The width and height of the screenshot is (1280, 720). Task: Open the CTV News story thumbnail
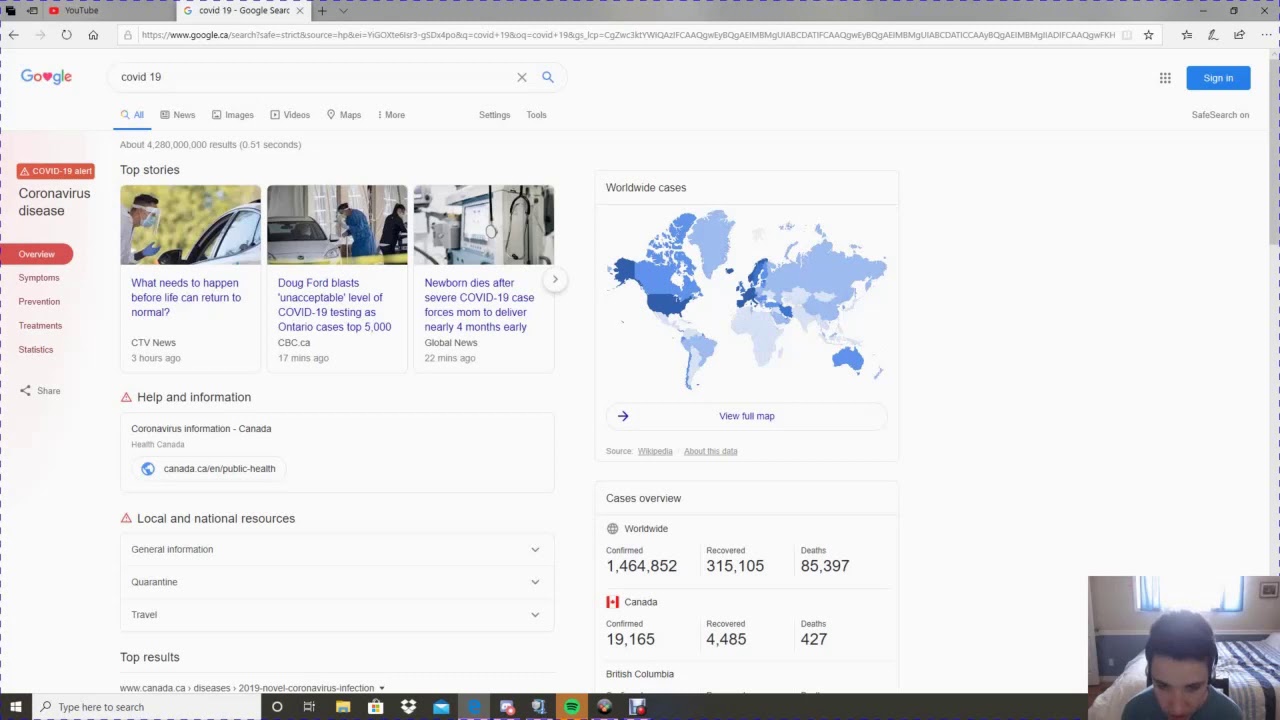[190, 225]
